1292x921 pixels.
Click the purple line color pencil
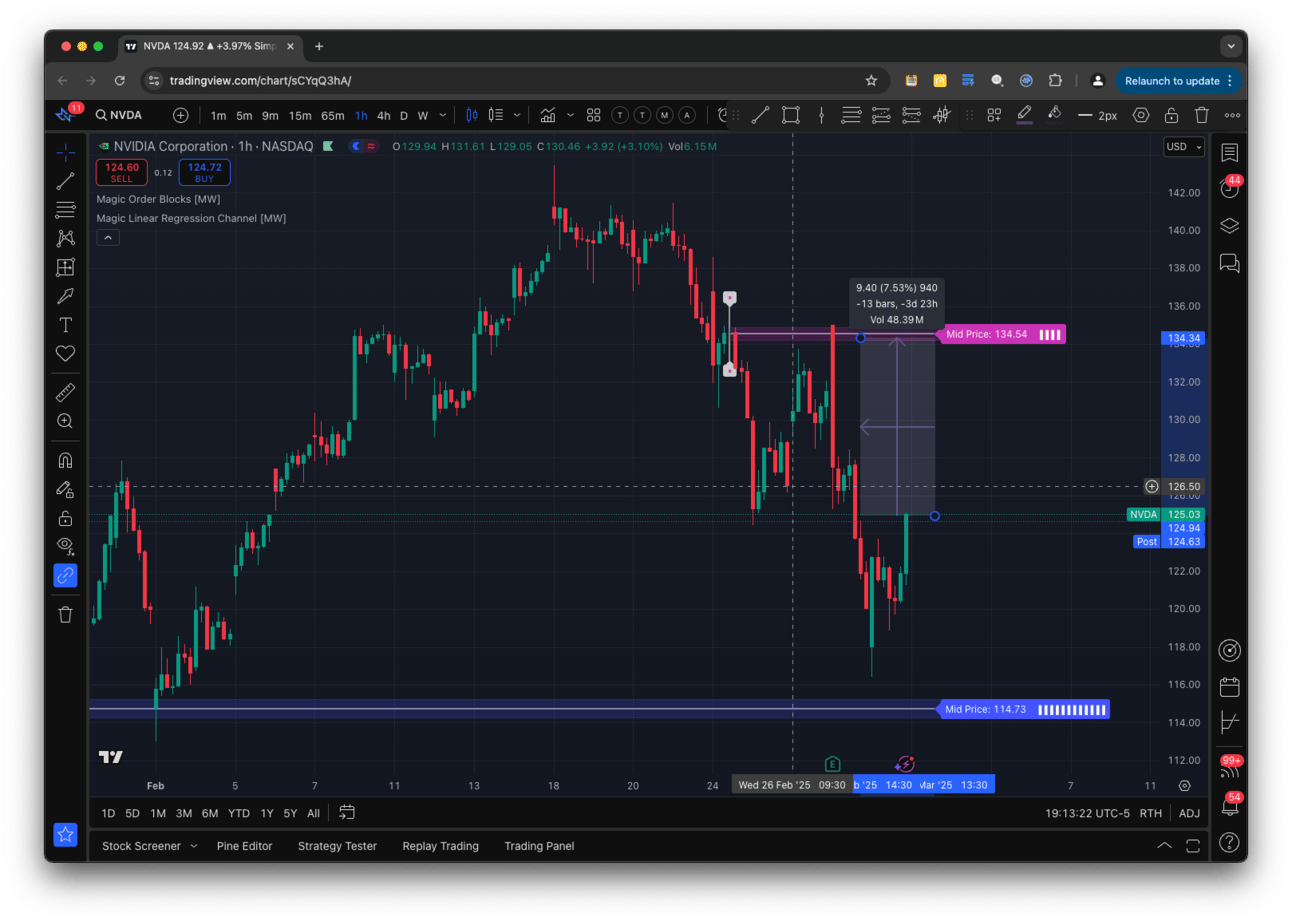point(1024,116)
